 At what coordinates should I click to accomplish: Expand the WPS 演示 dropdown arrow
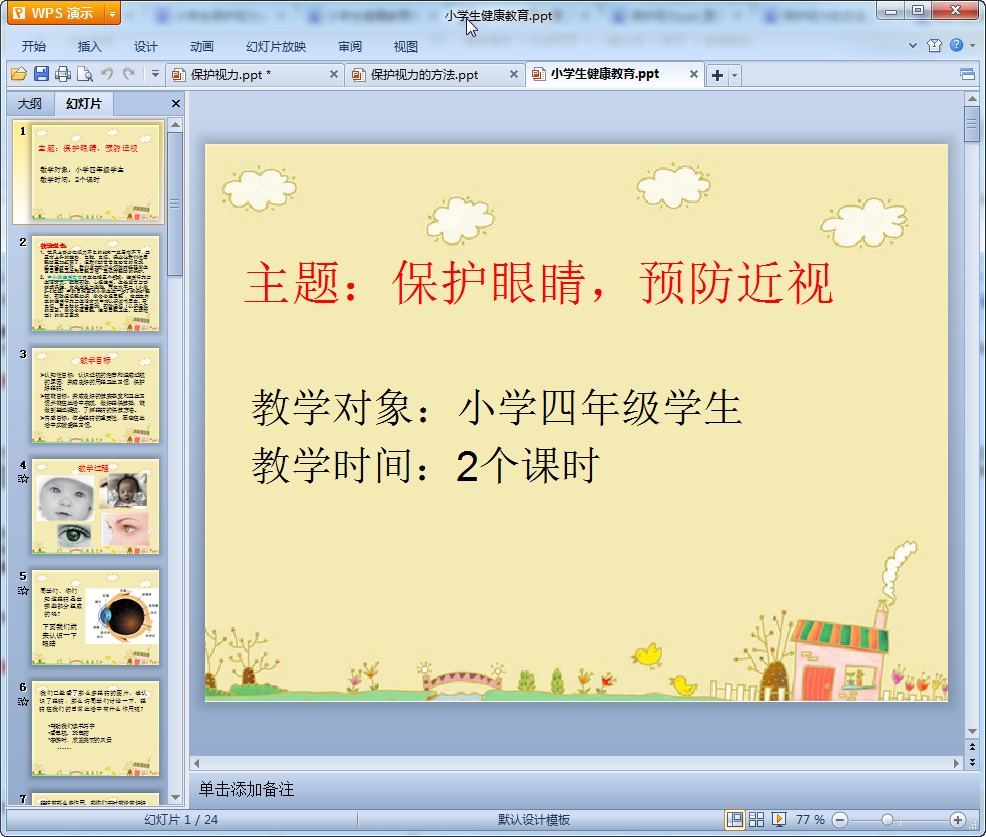112,13
